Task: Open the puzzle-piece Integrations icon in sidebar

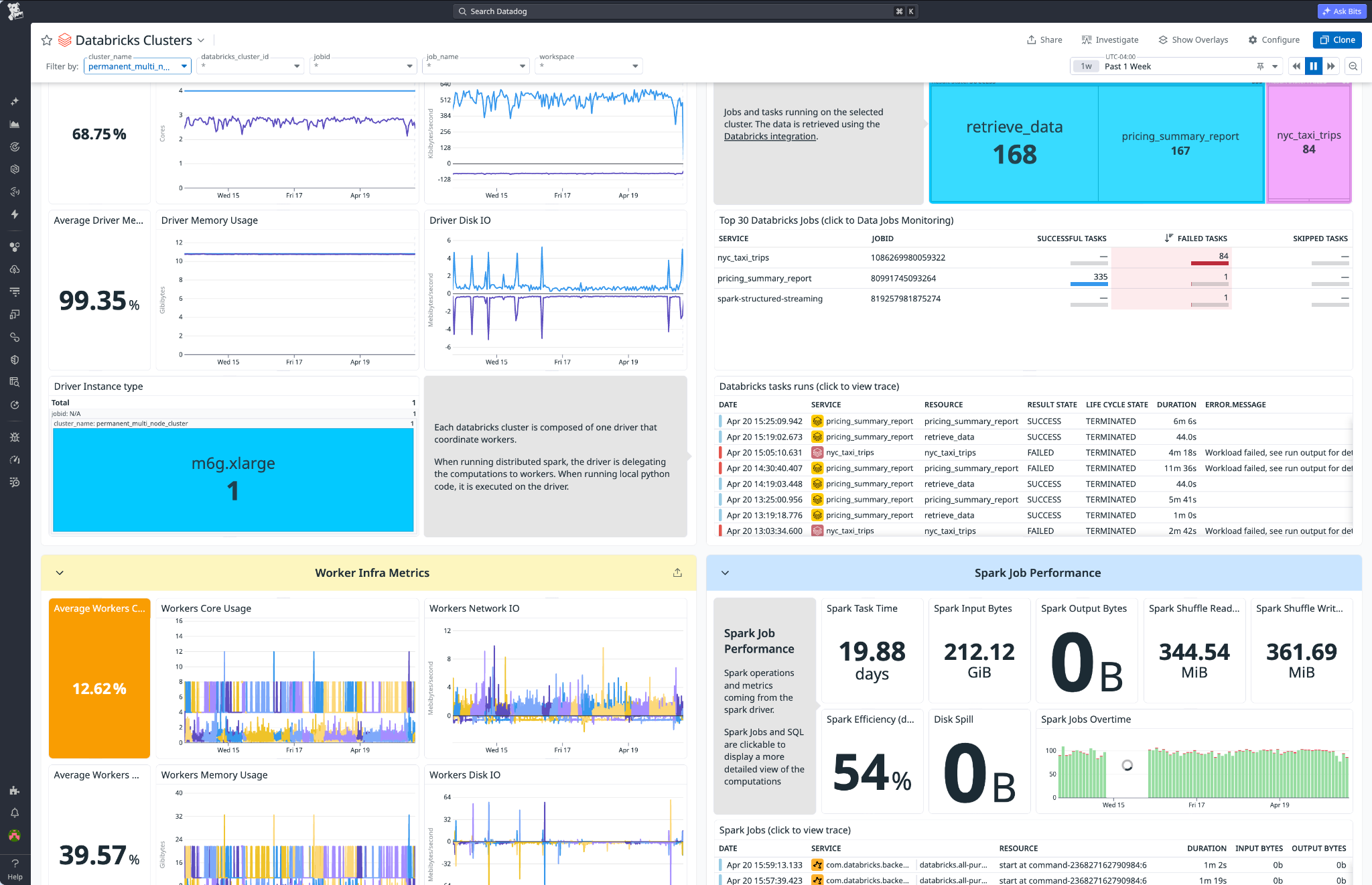Action: point(15,791)
